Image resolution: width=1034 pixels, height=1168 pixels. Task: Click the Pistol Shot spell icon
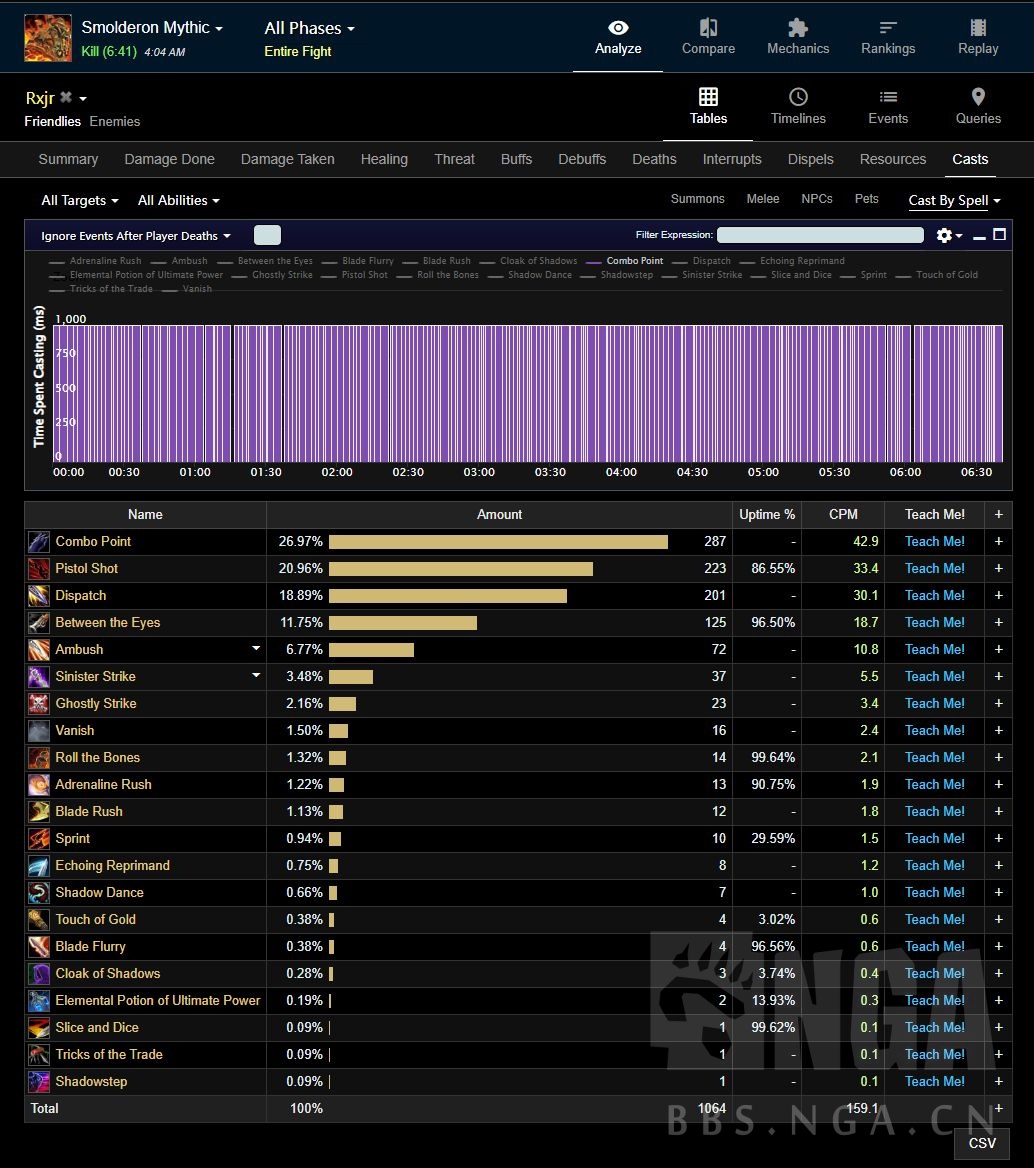39,569
